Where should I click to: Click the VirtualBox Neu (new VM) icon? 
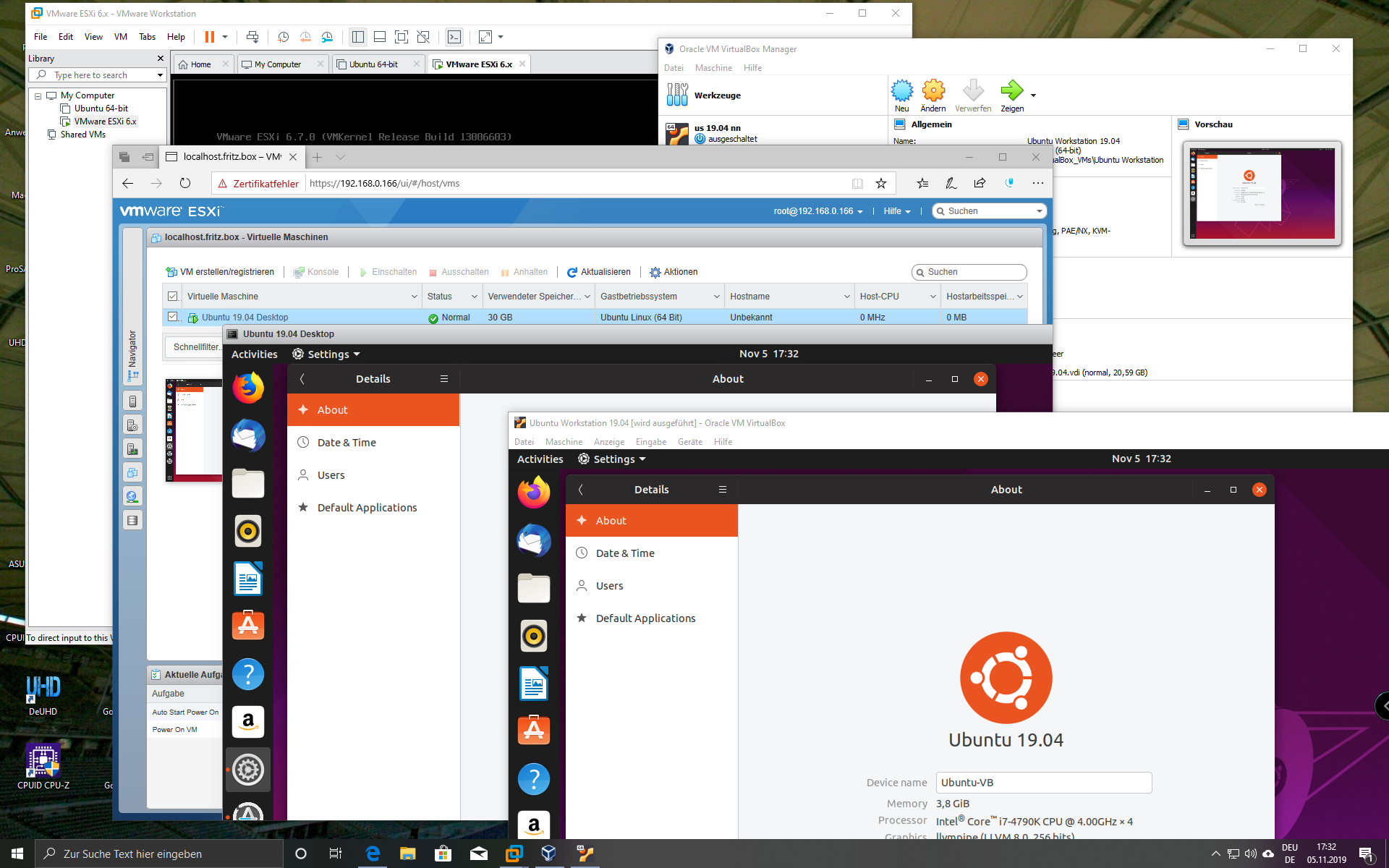[x=901, y=91]
